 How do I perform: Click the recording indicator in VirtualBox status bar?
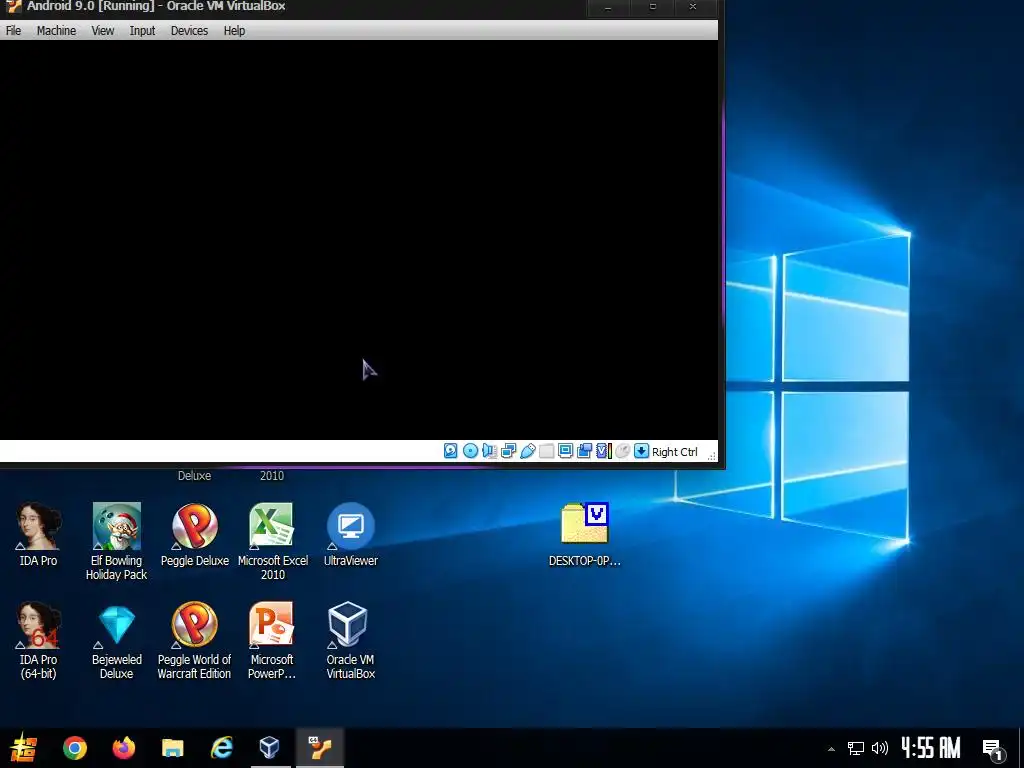point(584,451)
